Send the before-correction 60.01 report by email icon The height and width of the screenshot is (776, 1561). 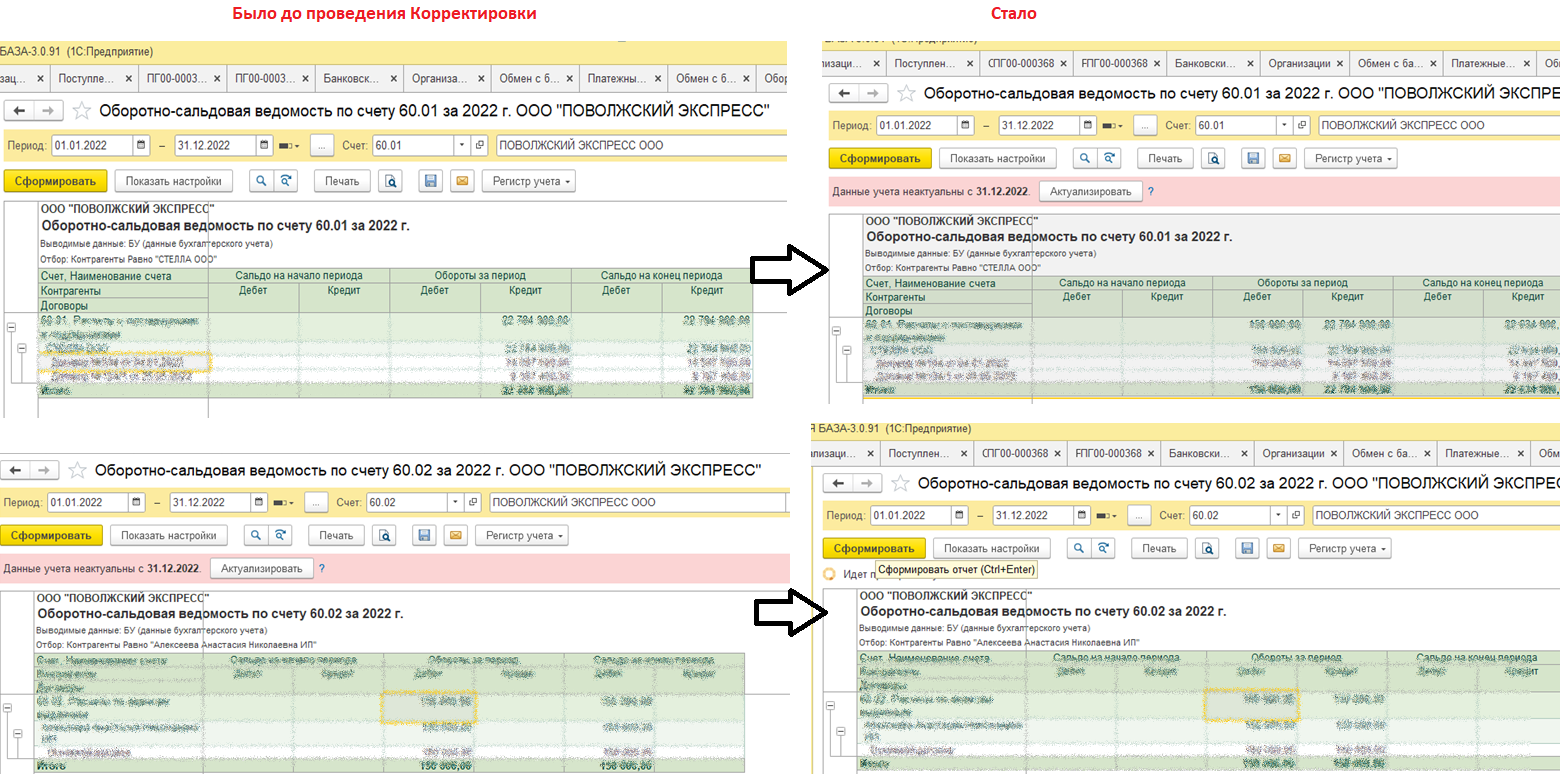(x=461, y=181)
